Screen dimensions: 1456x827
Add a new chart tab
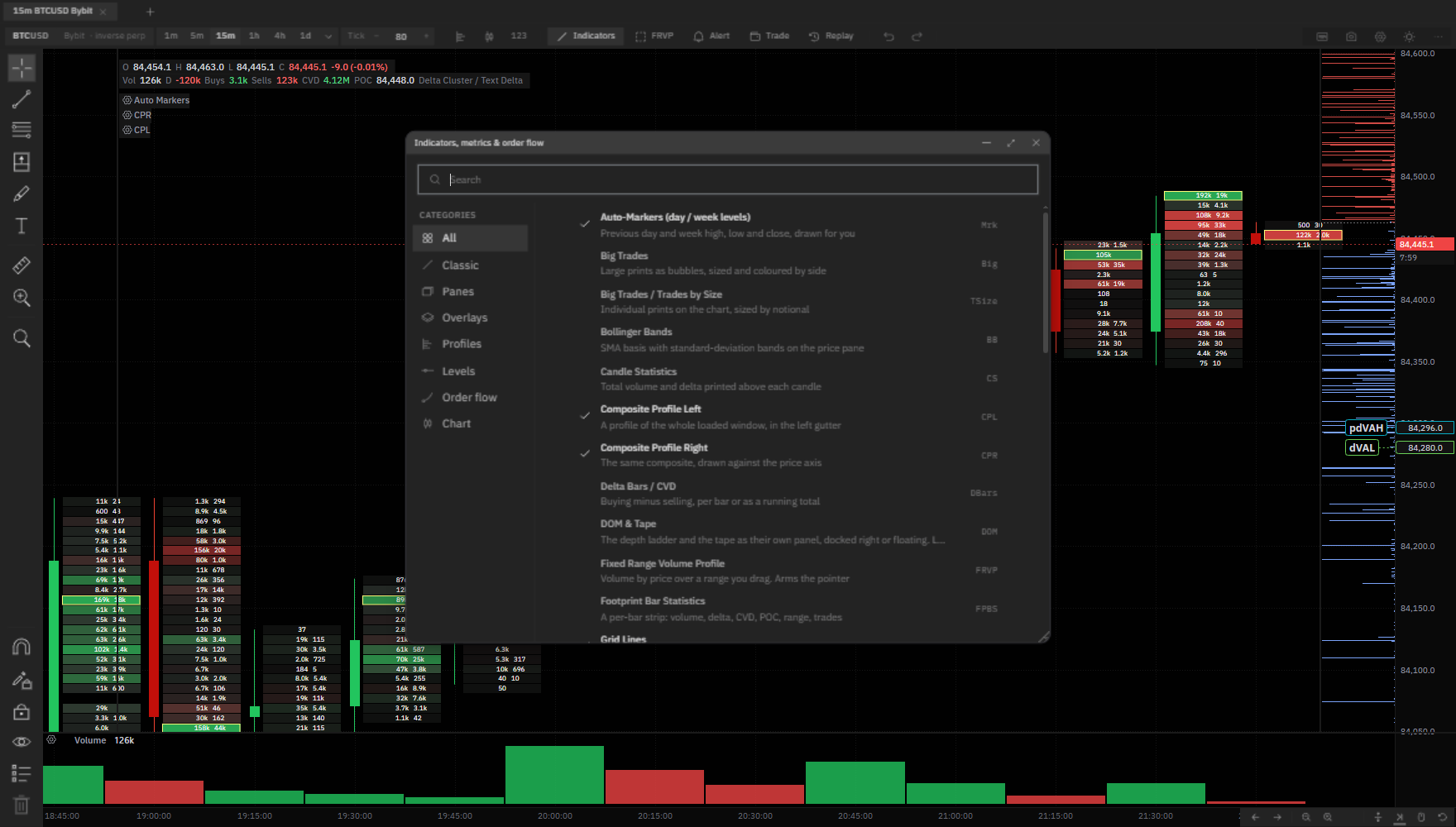150,12
